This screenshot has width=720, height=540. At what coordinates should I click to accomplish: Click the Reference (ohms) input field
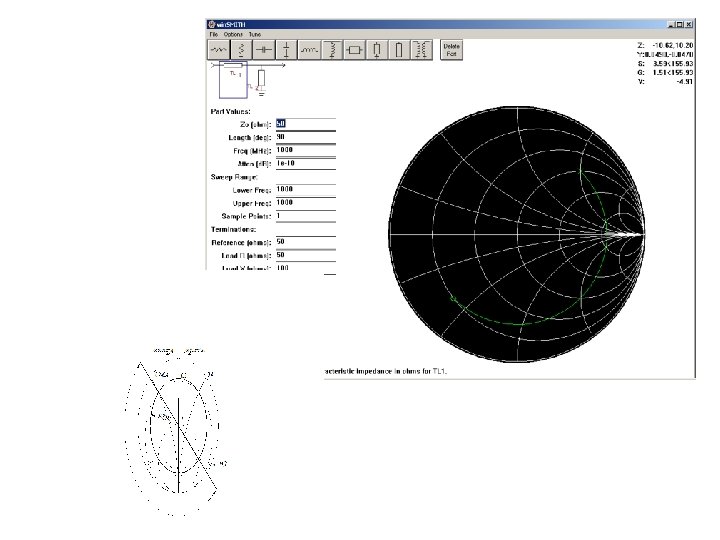coord(306,242)
